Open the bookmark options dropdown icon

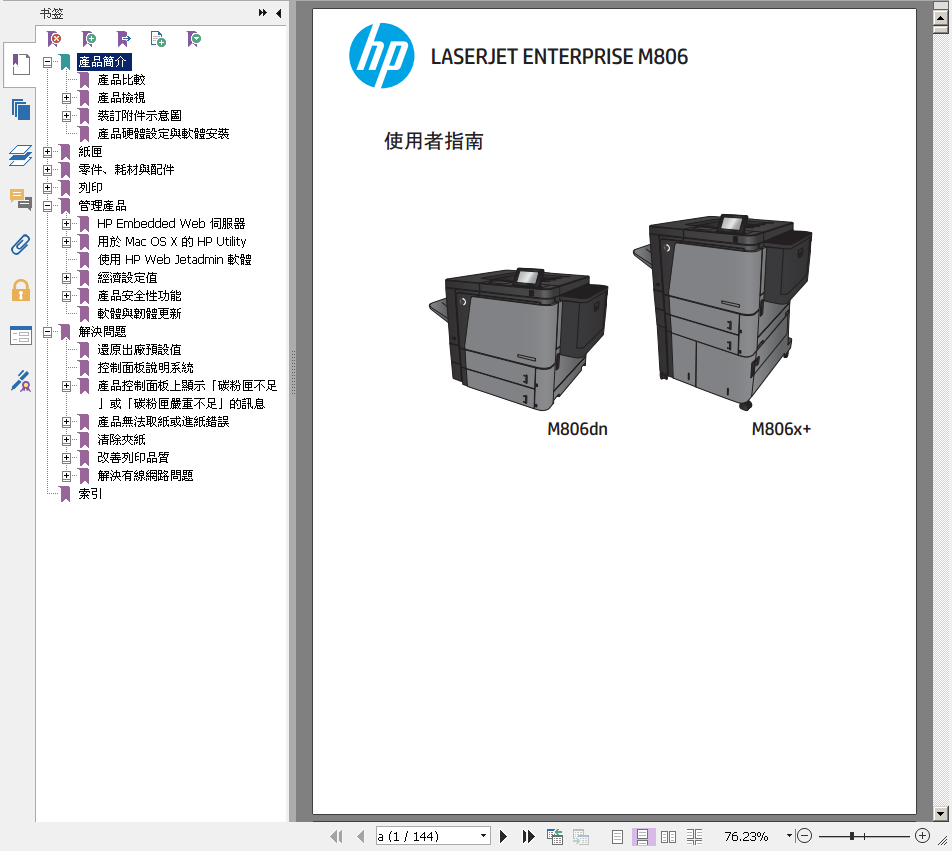pos(194,39)
